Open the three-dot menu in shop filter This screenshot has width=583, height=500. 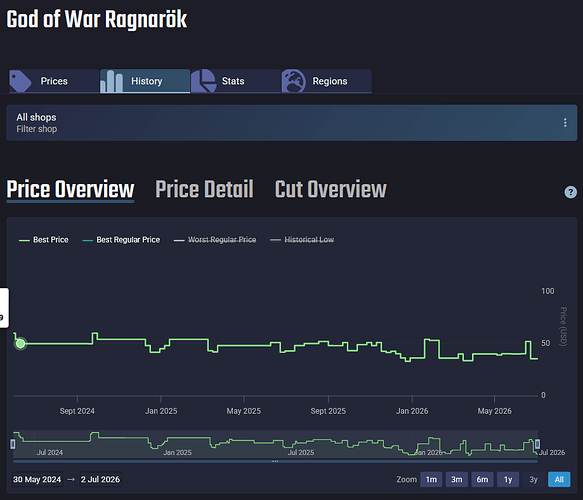[565, 123]
